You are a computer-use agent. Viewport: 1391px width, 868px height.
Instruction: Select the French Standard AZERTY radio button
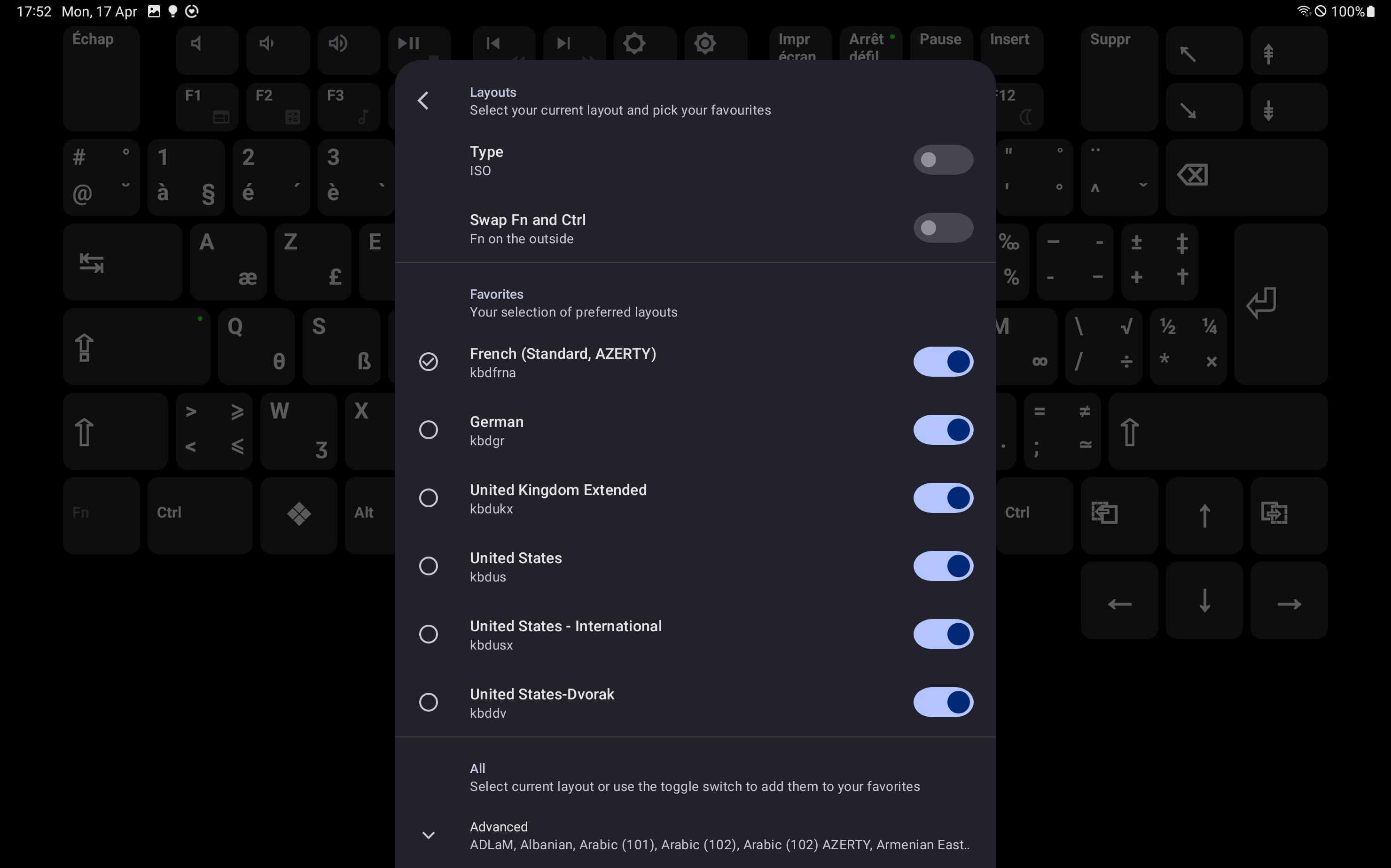(428, 361)
